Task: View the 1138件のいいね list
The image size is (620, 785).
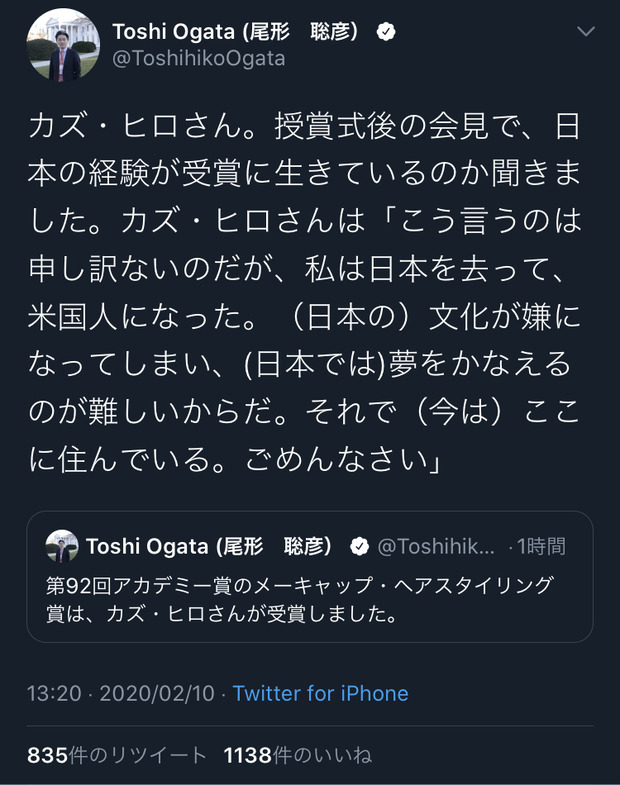Action: pos(297,755)
